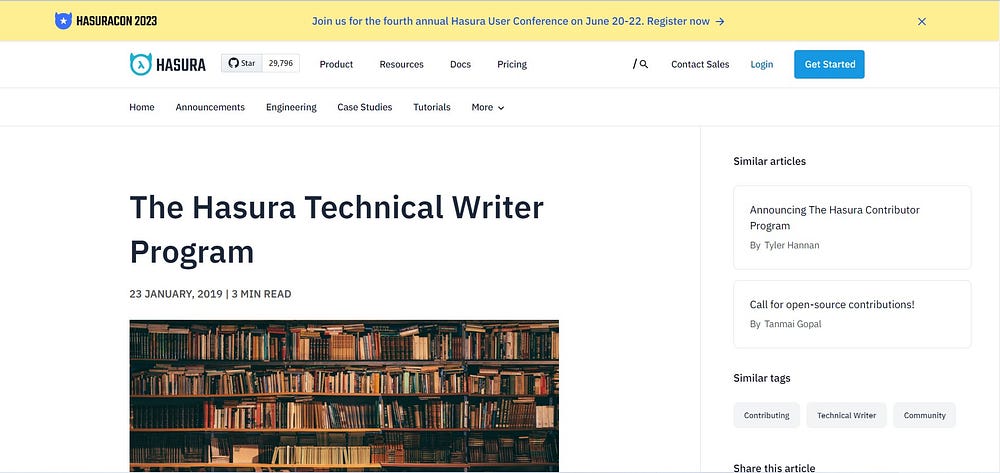The image size is (1000, 473).
Task: Select the Technical Writer tag
Action: click(x=846, y=415)
